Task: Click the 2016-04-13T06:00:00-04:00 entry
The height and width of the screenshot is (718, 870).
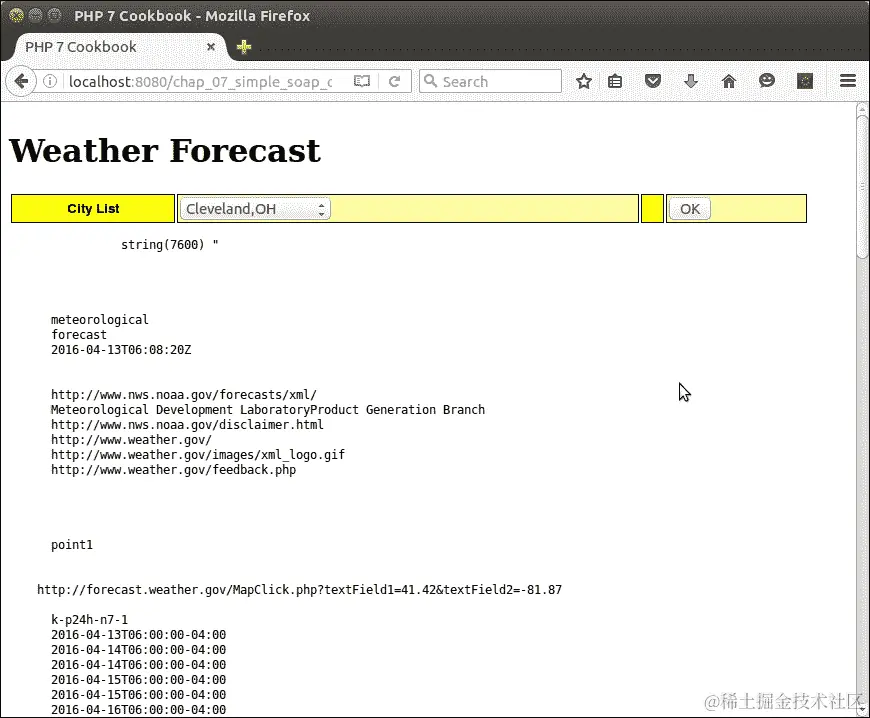Action: tap(139, 634)
